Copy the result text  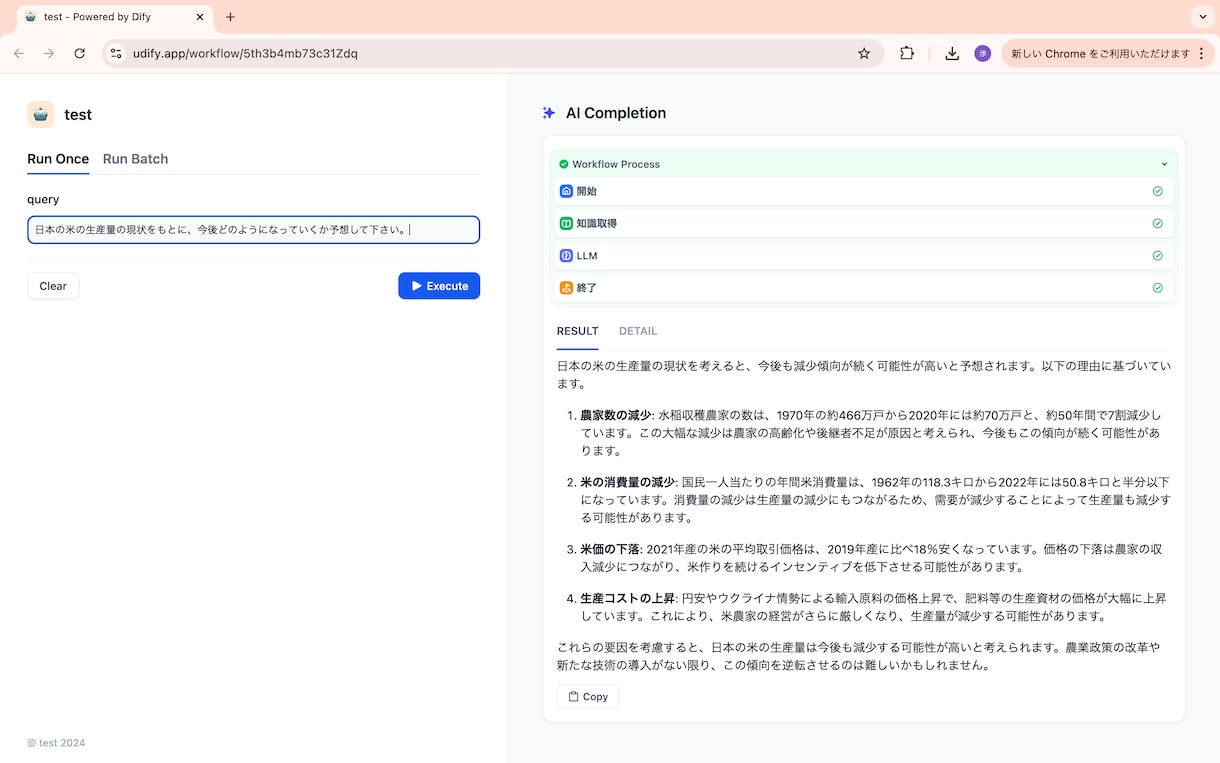pos(588,697)
